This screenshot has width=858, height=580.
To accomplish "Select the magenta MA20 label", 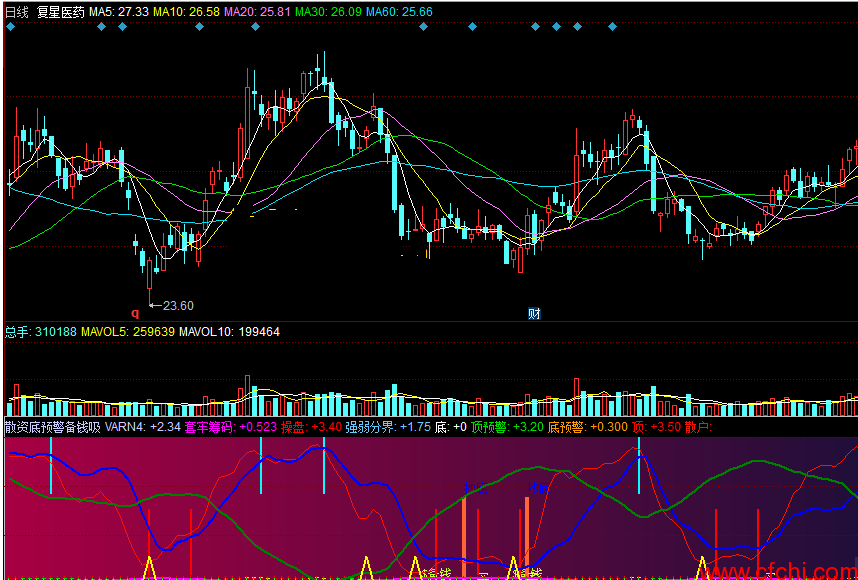I will pyautogui.click(x=256, y=11).
